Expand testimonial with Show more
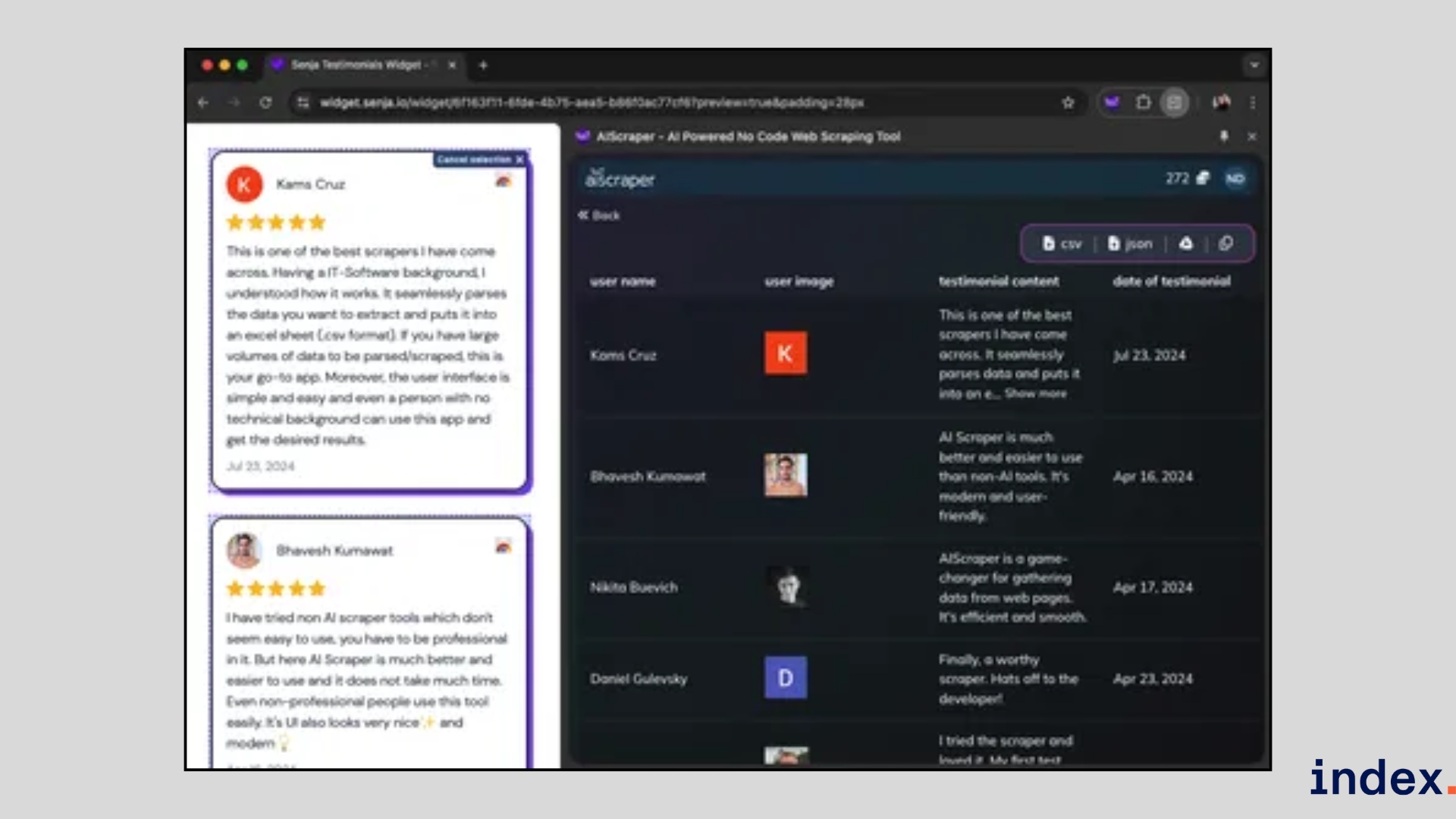1456x819 pixels. (1035, 394)
